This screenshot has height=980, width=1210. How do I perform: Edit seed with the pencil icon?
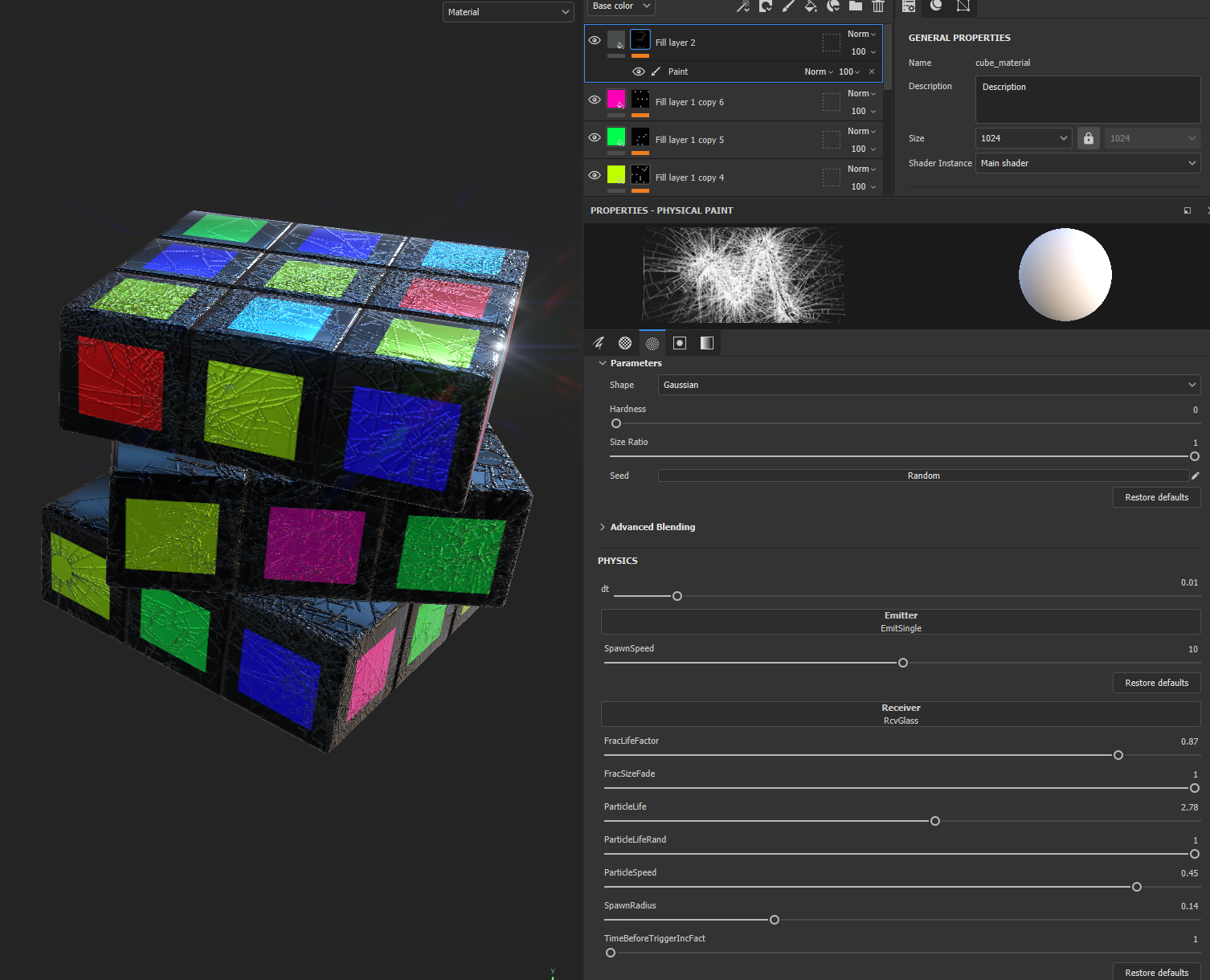tap(1196, 476)
